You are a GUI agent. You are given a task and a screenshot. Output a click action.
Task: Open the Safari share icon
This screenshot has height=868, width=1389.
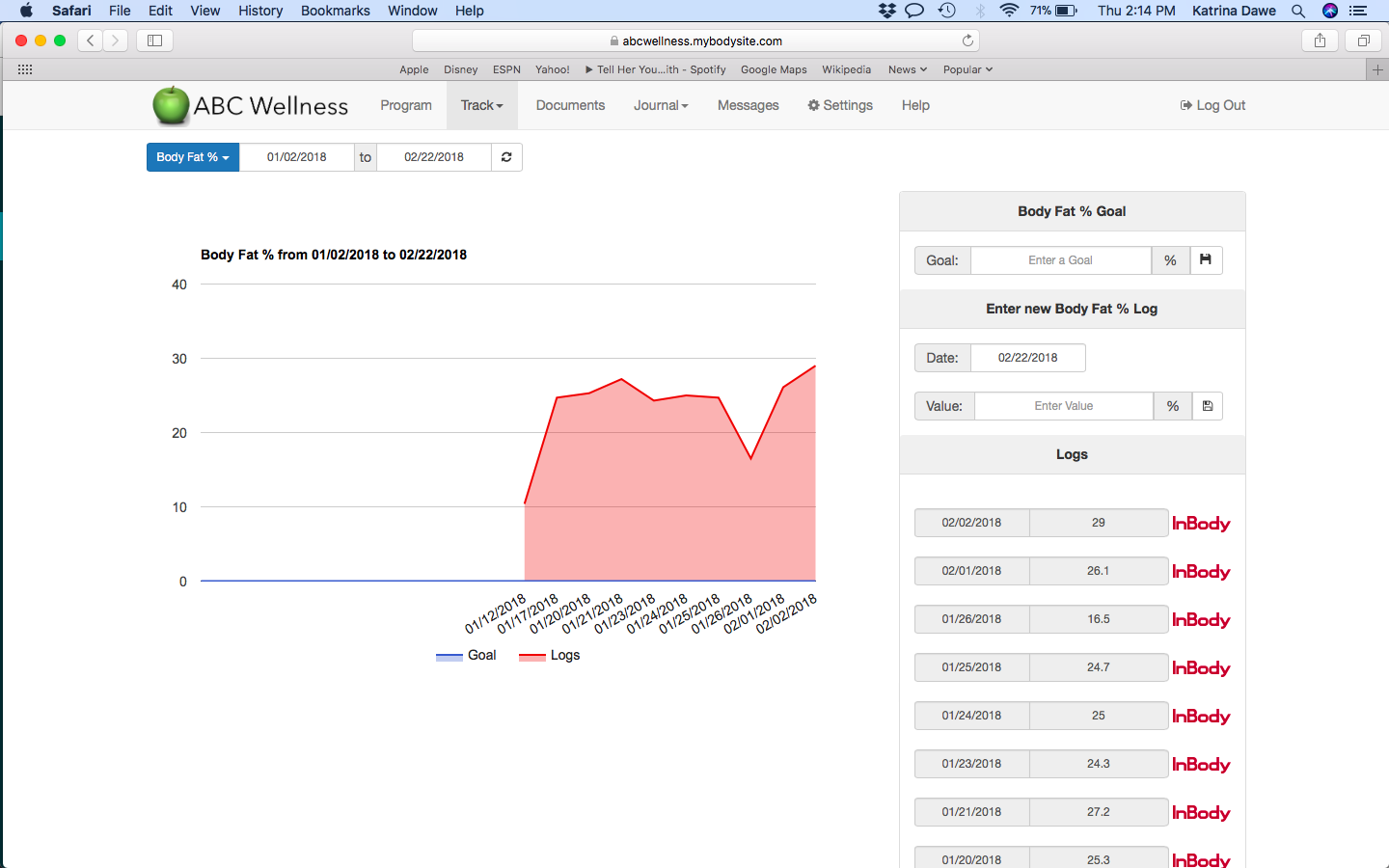tap(1320, 41)
